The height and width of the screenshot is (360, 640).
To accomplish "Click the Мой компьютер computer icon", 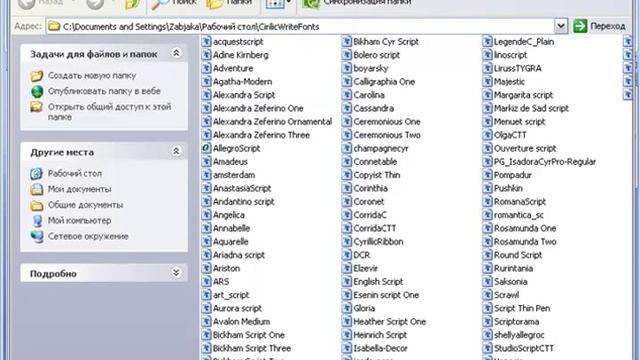I will click(37, 221).
